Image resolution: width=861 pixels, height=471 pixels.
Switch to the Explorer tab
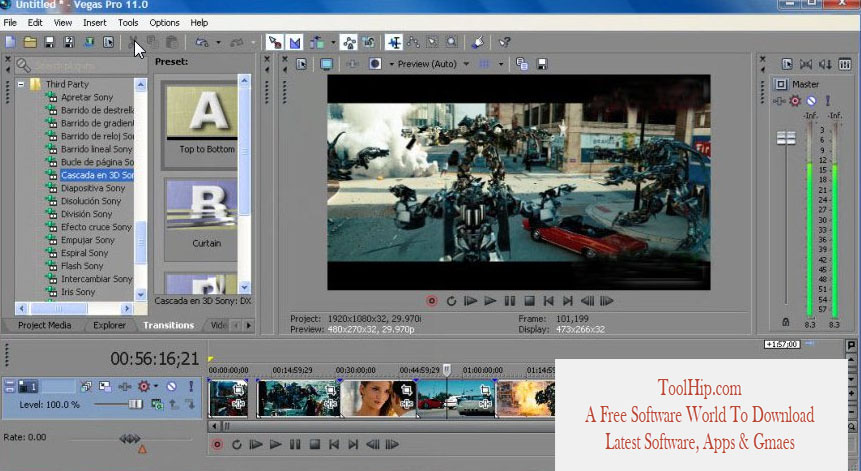109,325
